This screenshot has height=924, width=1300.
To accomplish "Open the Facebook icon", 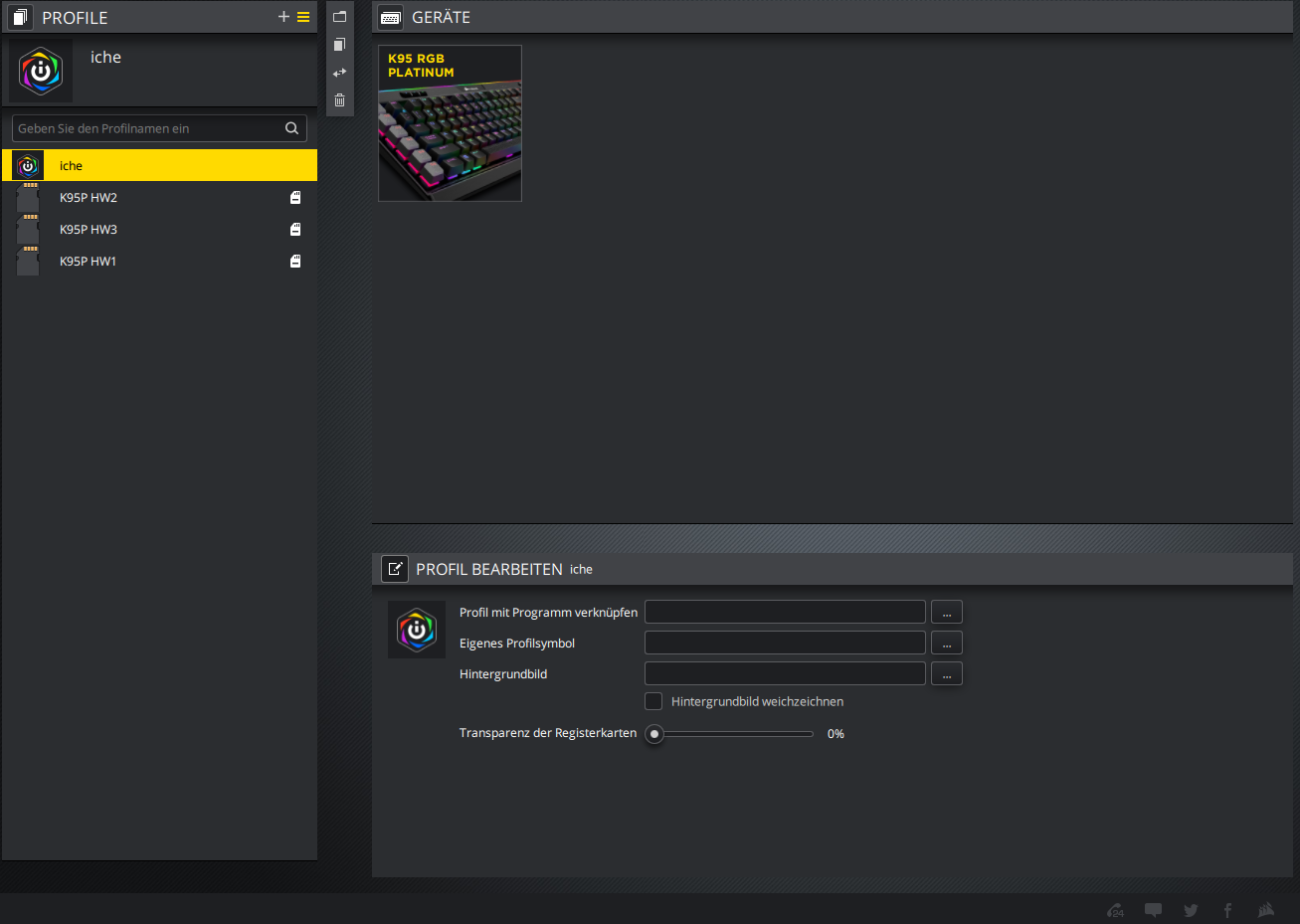I will pyautogui.click(x=1227, y=910).
